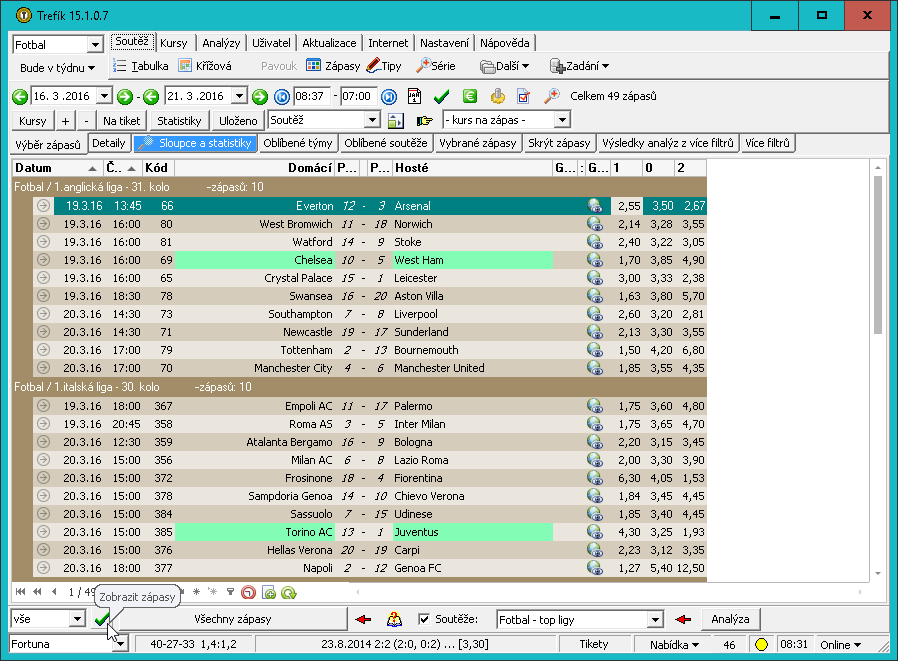This screenshot has height=661, width=898.
Task: Click the Na tiket button
Action: pos(121,121)
